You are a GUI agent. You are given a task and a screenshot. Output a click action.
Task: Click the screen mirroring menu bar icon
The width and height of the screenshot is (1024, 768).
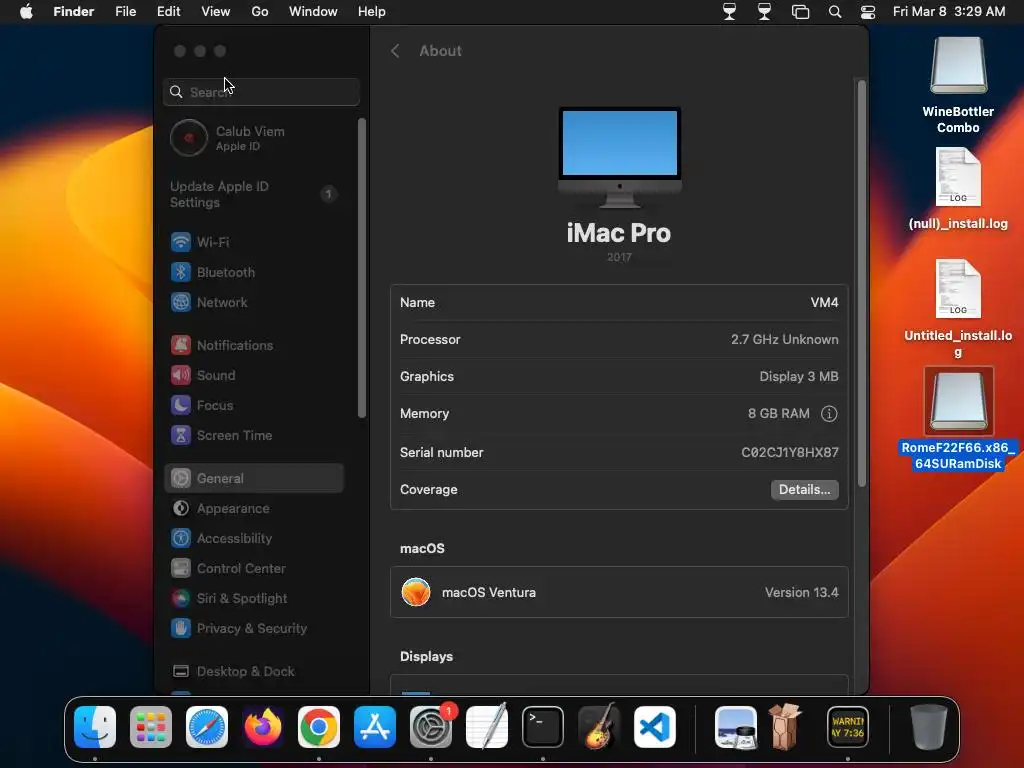[x=800, y=12]
